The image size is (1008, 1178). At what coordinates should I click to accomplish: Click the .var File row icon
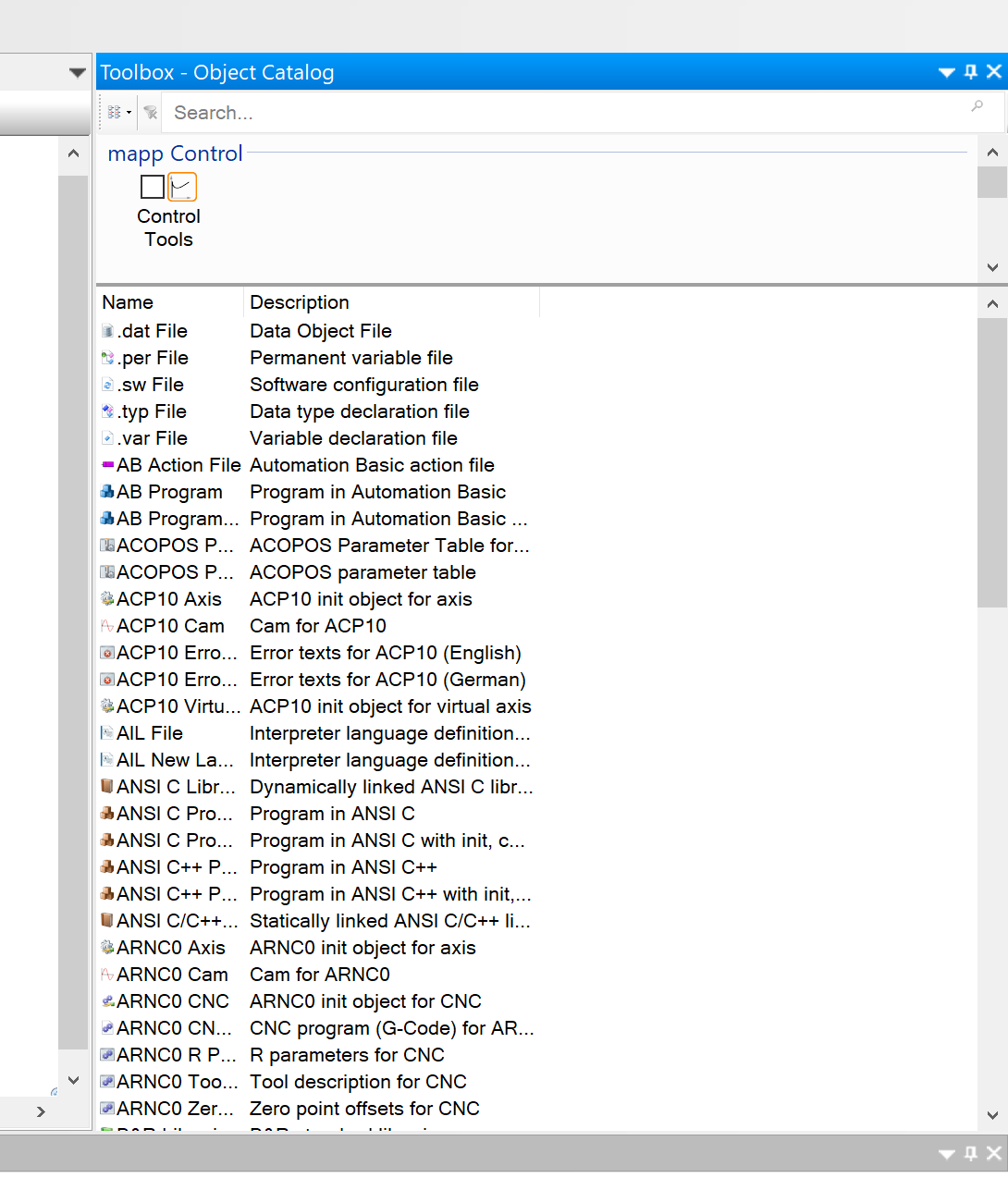[108, 438]
